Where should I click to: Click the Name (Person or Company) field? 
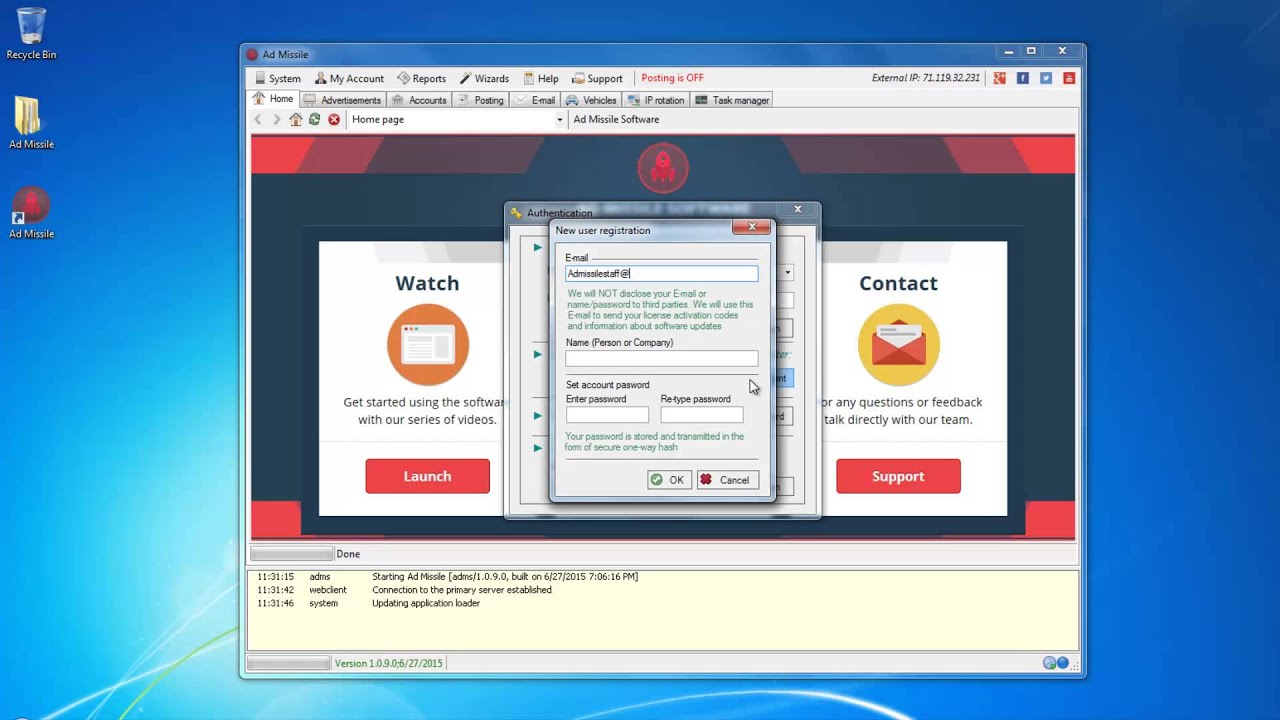662,358
